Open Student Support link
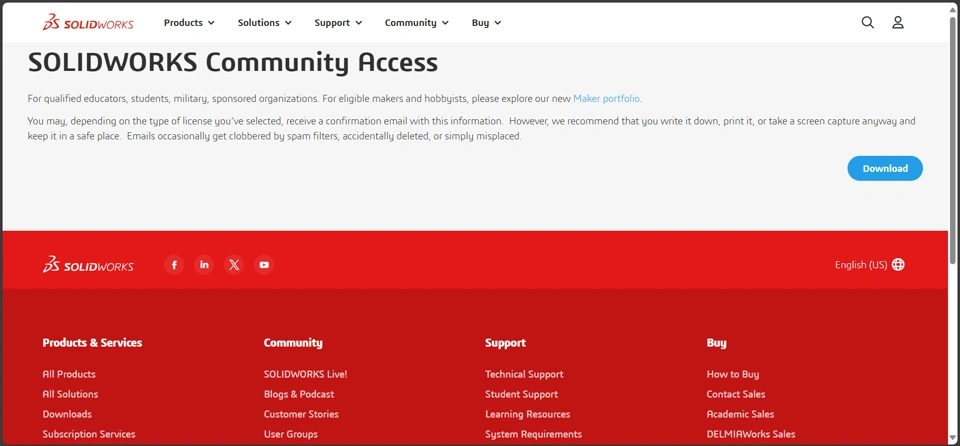The image size is (960, 446). [522, 394]
